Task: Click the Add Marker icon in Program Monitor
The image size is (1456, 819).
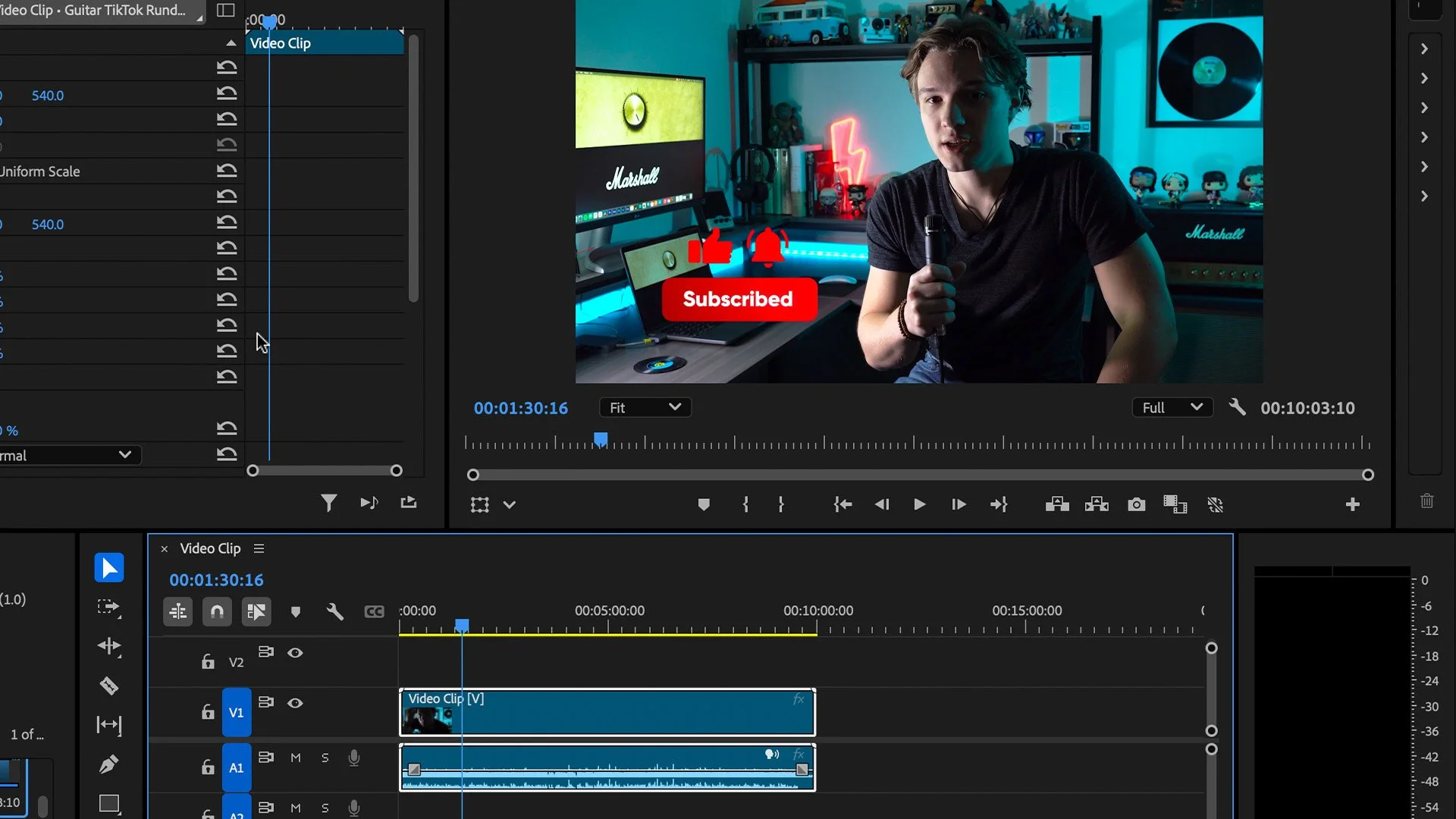Action: coord(704,504)
